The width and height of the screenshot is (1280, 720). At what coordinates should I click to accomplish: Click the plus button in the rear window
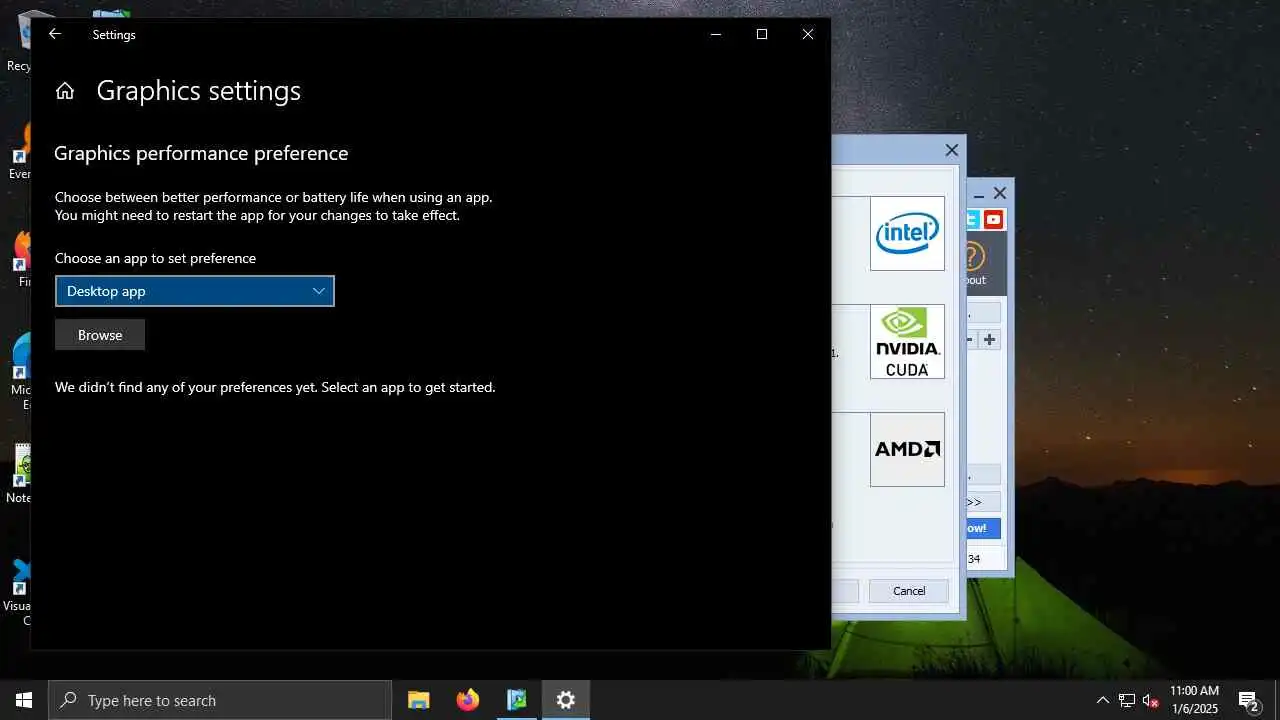pyautogui.click(x=990, y=339)
